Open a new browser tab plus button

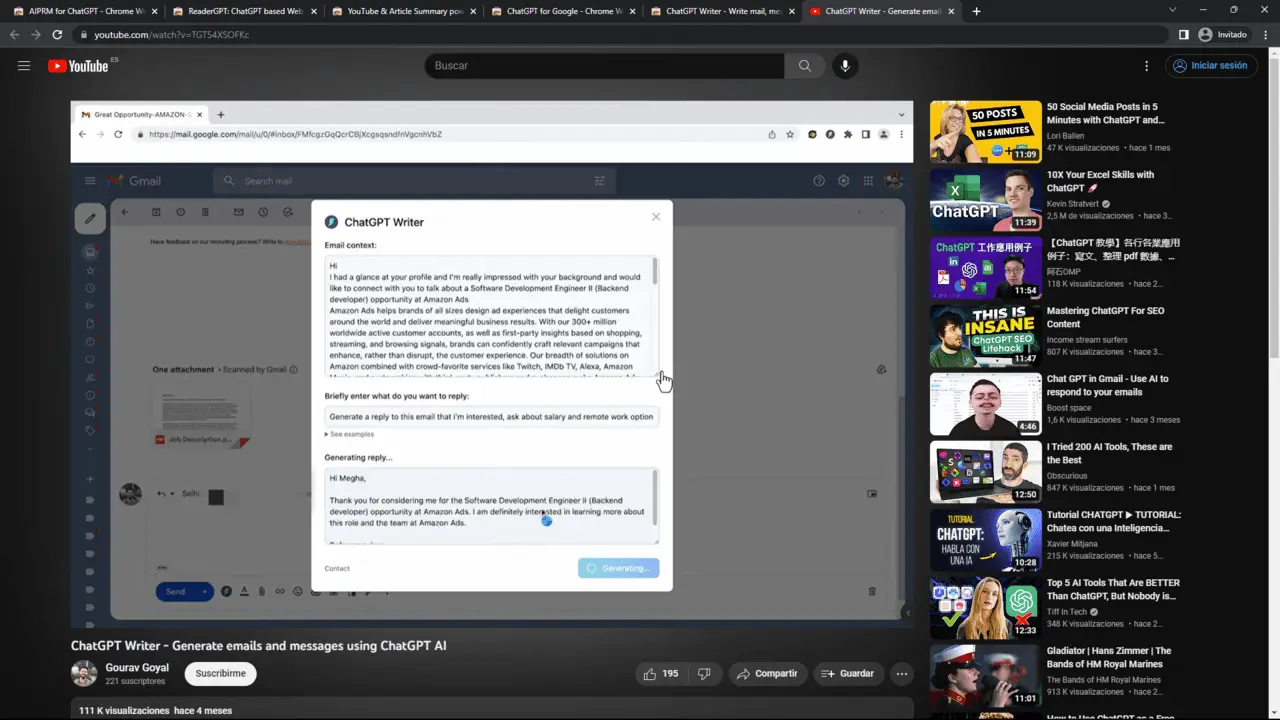[976, 11]
